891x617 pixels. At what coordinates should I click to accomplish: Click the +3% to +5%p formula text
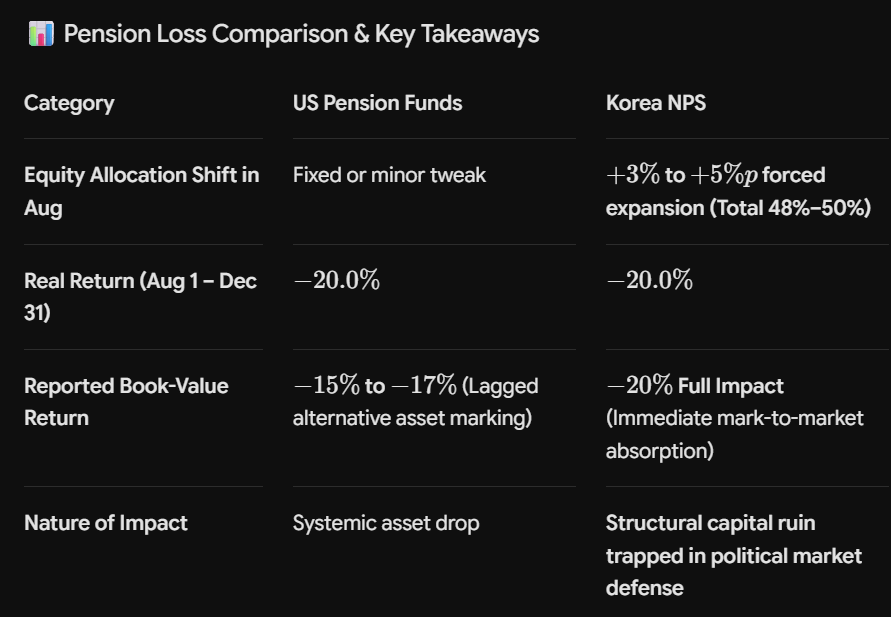[682, 174]
